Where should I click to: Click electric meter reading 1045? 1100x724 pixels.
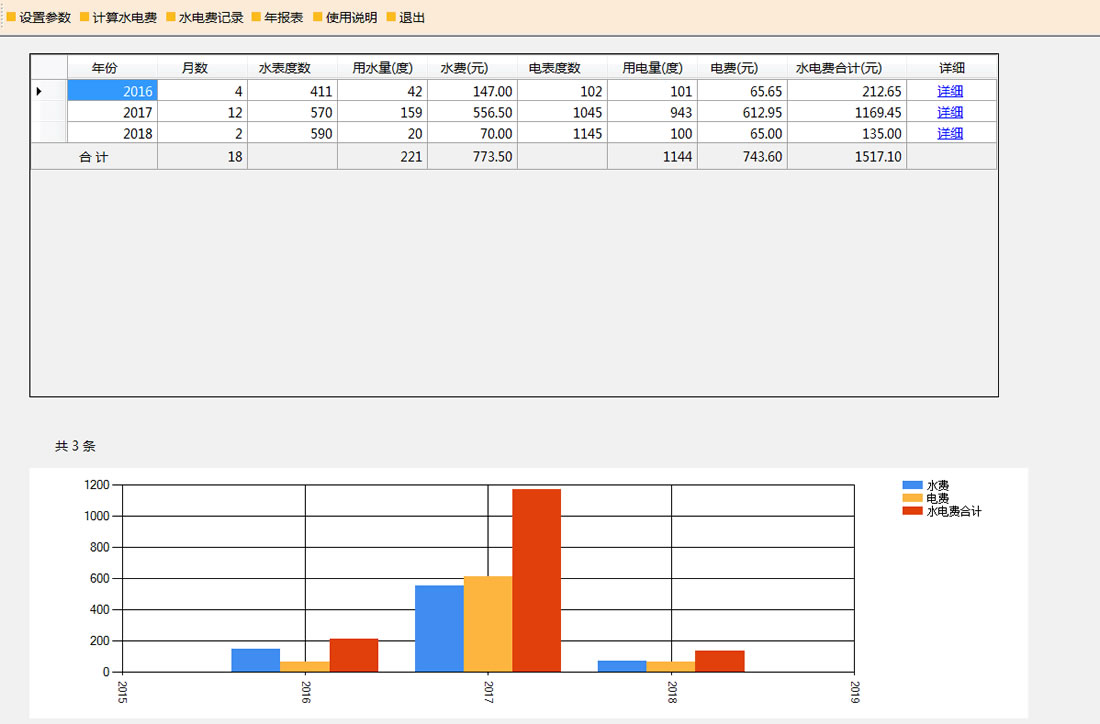(562, 112)
